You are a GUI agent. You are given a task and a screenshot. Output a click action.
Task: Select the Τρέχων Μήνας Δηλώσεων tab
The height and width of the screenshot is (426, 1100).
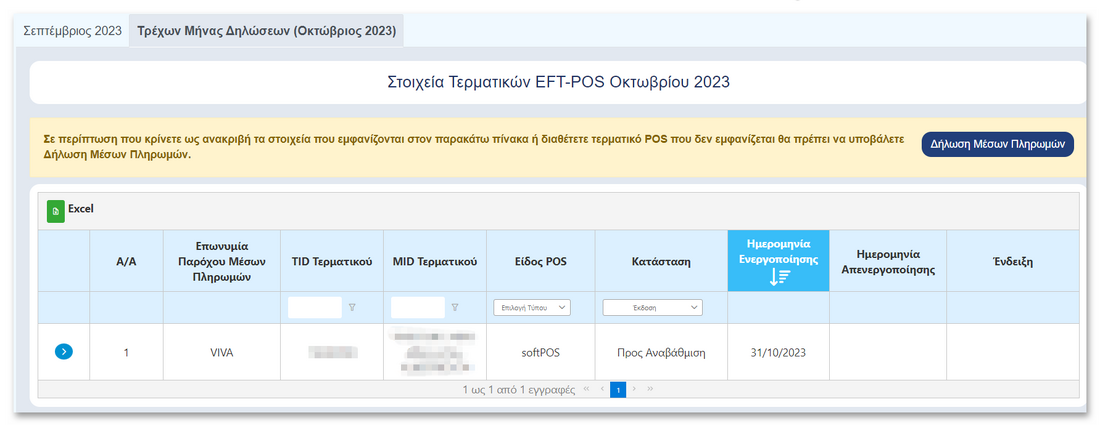point(266,31)
